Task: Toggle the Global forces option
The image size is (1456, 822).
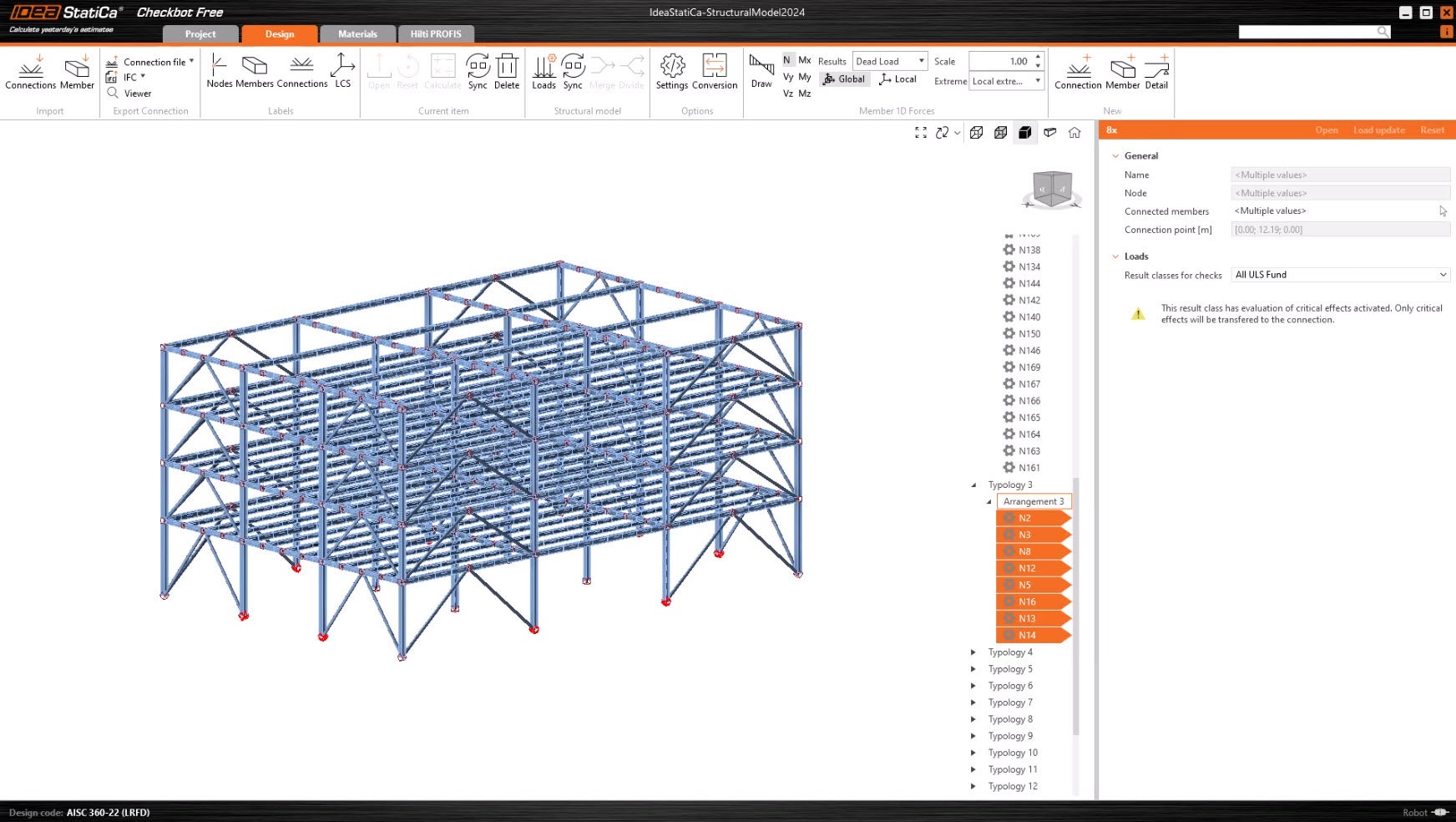Action: 844,79
